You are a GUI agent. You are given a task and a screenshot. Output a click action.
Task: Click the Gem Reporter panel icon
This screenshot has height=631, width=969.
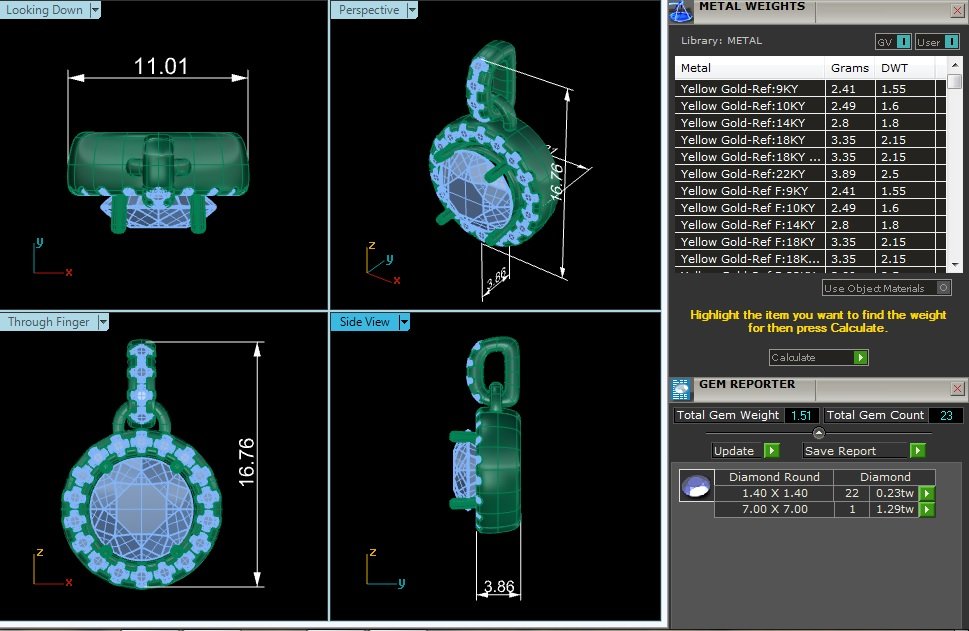point(681,389)
